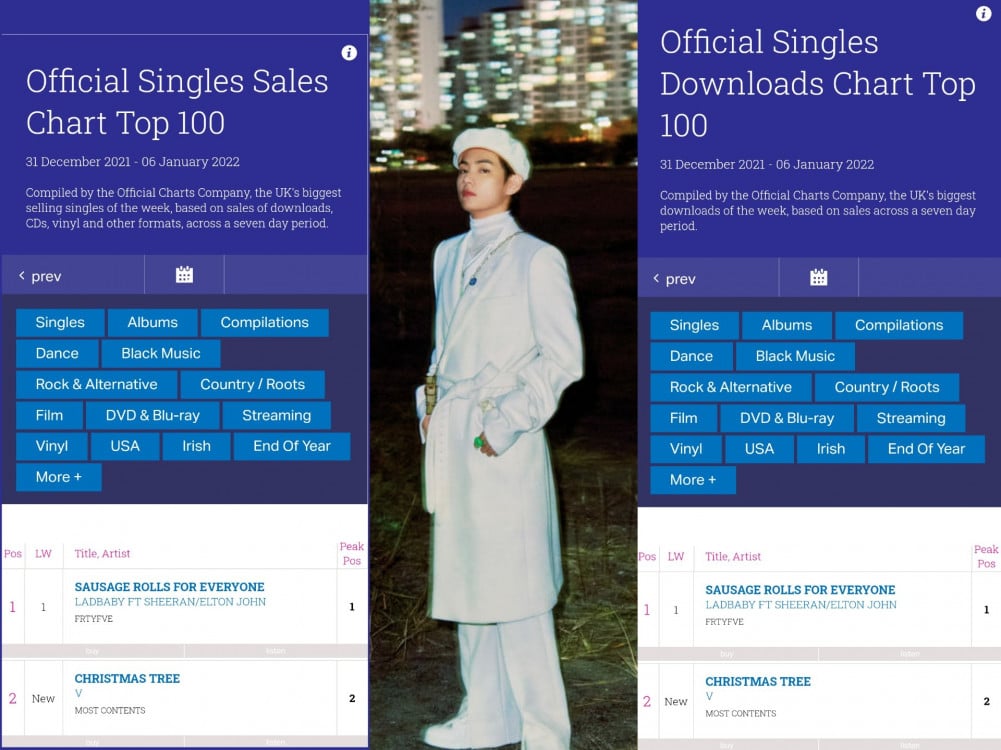Select Albums tab in right panel
This screenshot has height=750, width=1001.
786,325
